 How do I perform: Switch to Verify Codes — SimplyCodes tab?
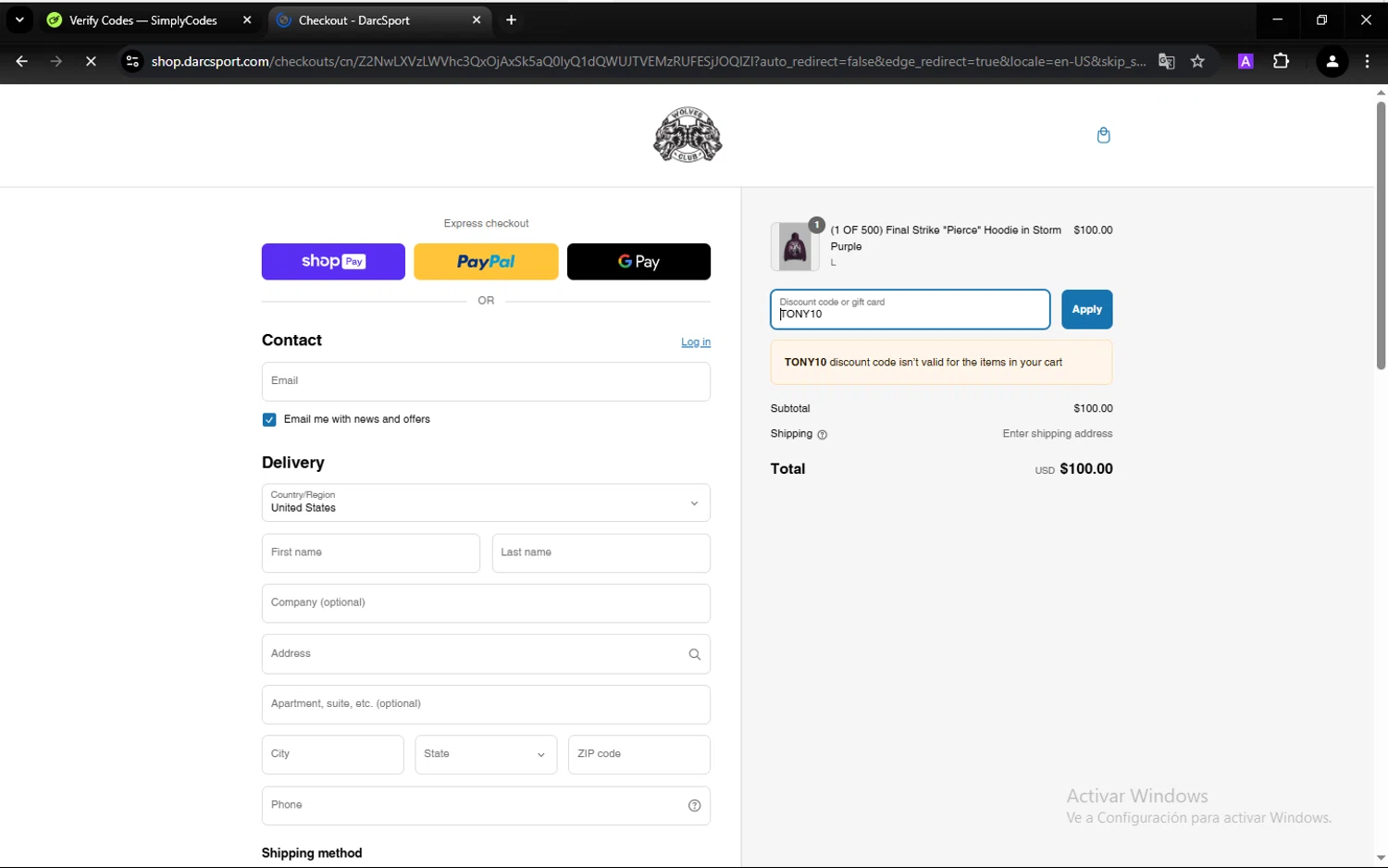point(143,20)
